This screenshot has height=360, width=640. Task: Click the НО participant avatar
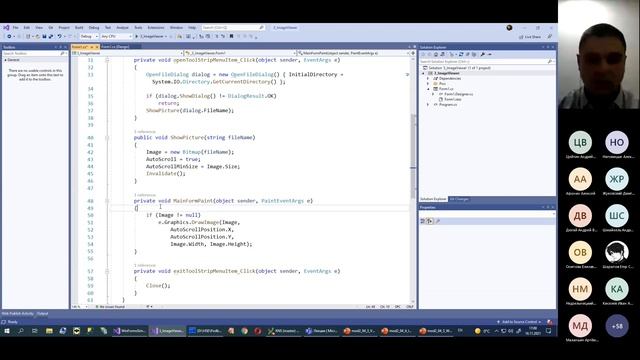click(x=617, y=142)
